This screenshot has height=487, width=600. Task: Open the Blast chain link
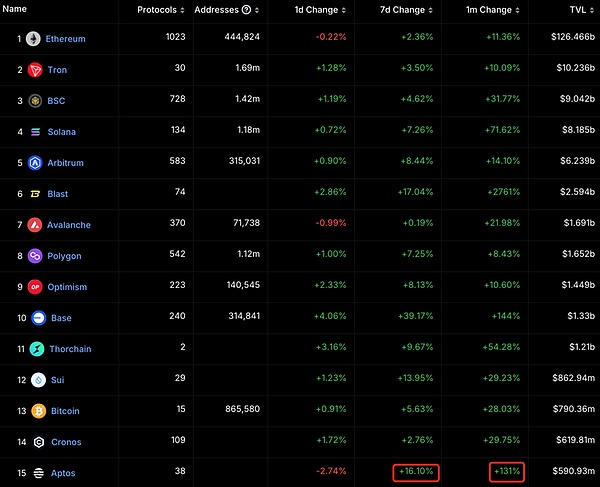[x=58, y=194]
